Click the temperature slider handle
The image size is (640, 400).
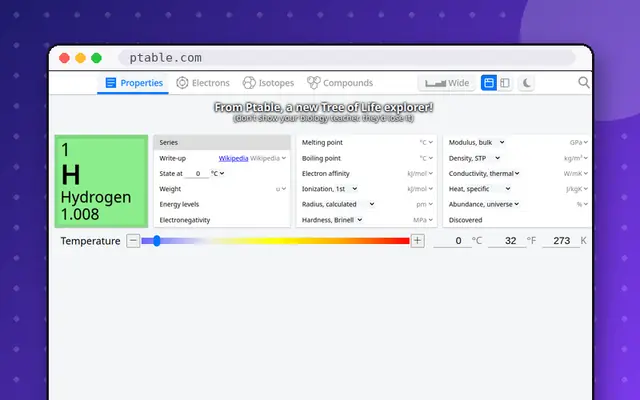tap(157, 241)
